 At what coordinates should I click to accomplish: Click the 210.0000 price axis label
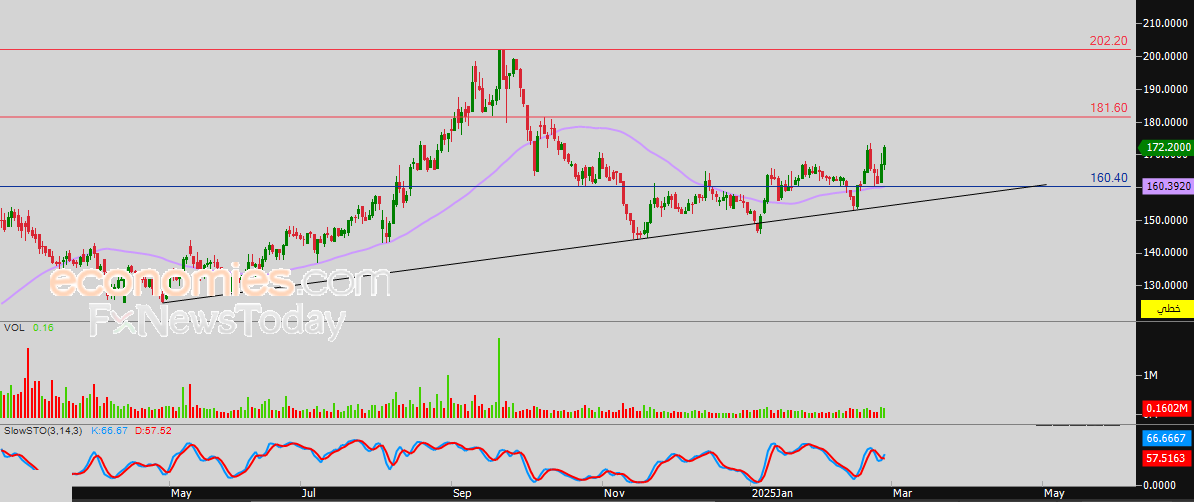click(x=1167, y=23)
